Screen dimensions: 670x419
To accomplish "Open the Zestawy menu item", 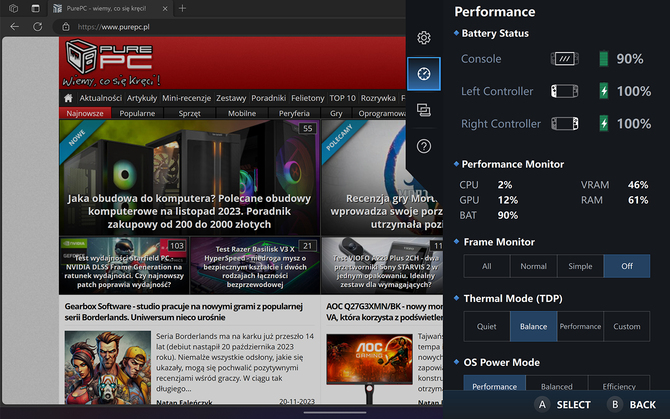I will (x=231, y=98).
